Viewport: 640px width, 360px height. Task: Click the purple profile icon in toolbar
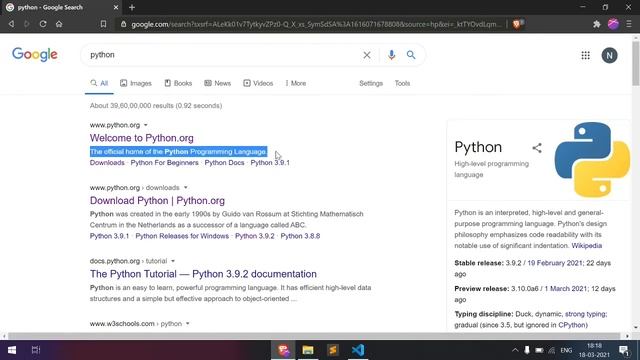(x=613, y=24)
